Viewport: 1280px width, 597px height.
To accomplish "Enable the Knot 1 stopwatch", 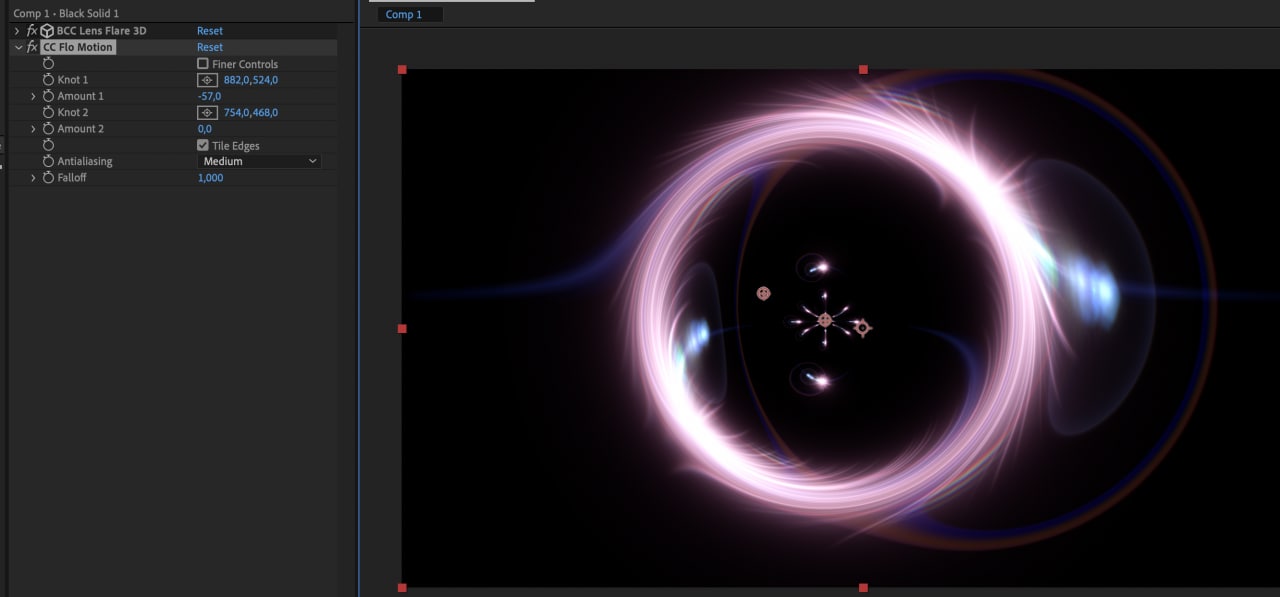I will click(x=48, y=79).
